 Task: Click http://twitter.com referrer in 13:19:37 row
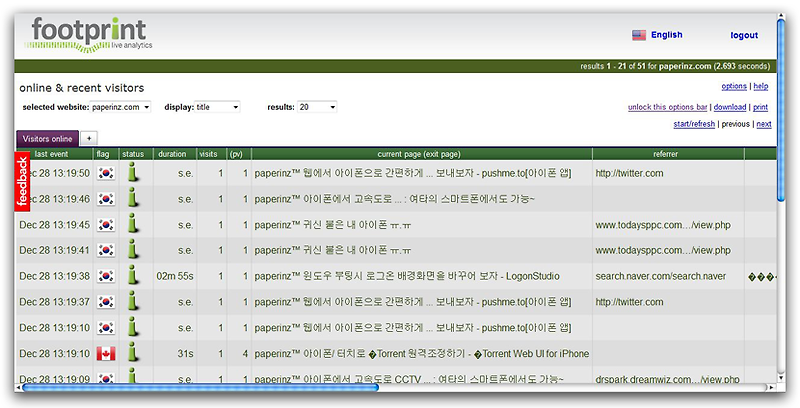pos(629,302)
